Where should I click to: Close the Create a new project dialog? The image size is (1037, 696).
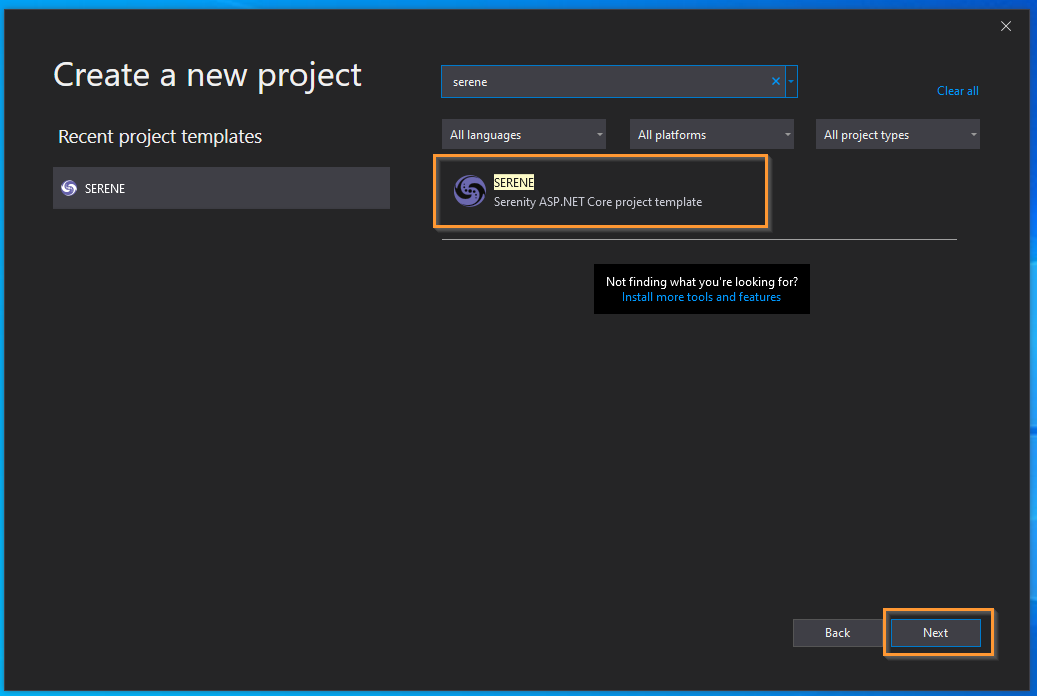pyautogui.click(x=1006, y=26)
